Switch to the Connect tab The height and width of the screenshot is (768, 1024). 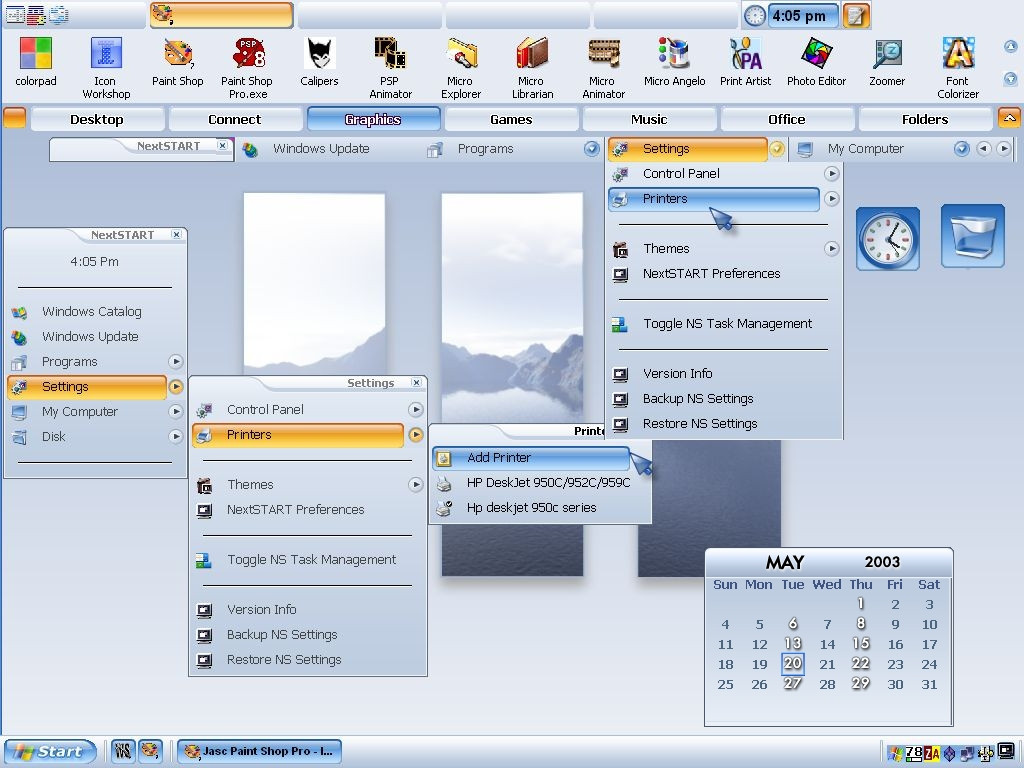click(x=235, y=120)
